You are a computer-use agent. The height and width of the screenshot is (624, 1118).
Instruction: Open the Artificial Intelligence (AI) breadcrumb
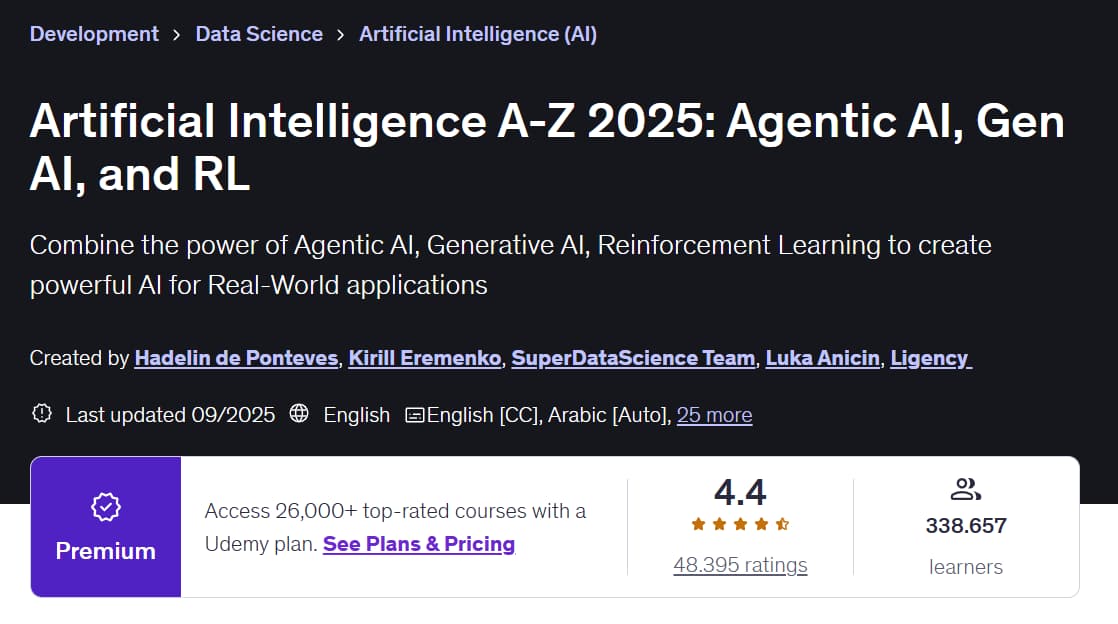[477, 33]
